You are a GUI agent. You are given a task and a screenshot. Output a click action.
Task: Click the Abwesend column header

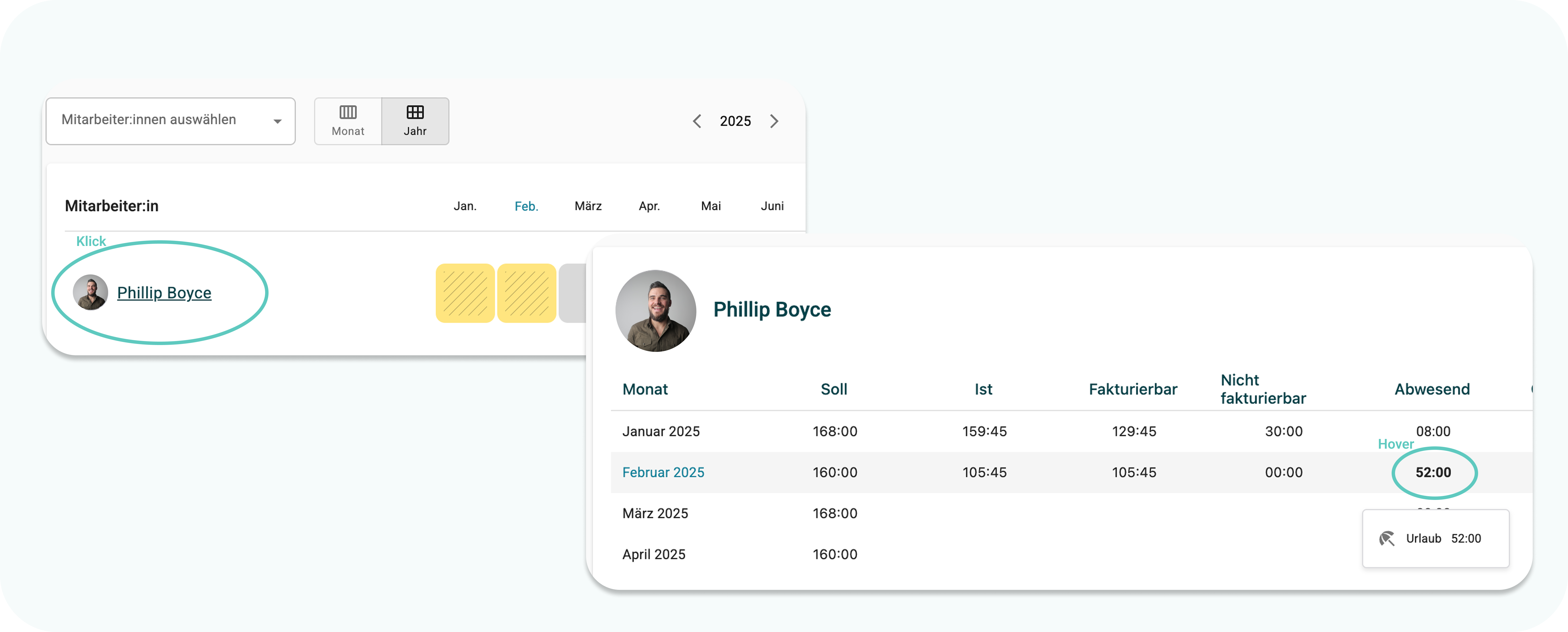point(1432,389)
